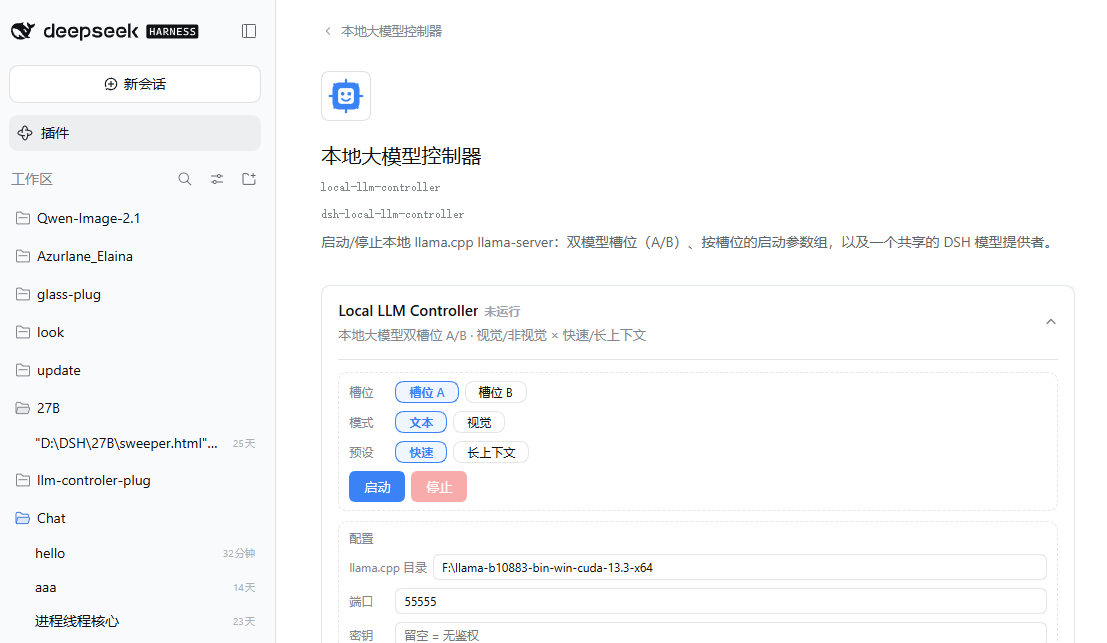Select the 长上下文 preset
This screenshot has width=1107, height=643.
click(x=491, y=452)
